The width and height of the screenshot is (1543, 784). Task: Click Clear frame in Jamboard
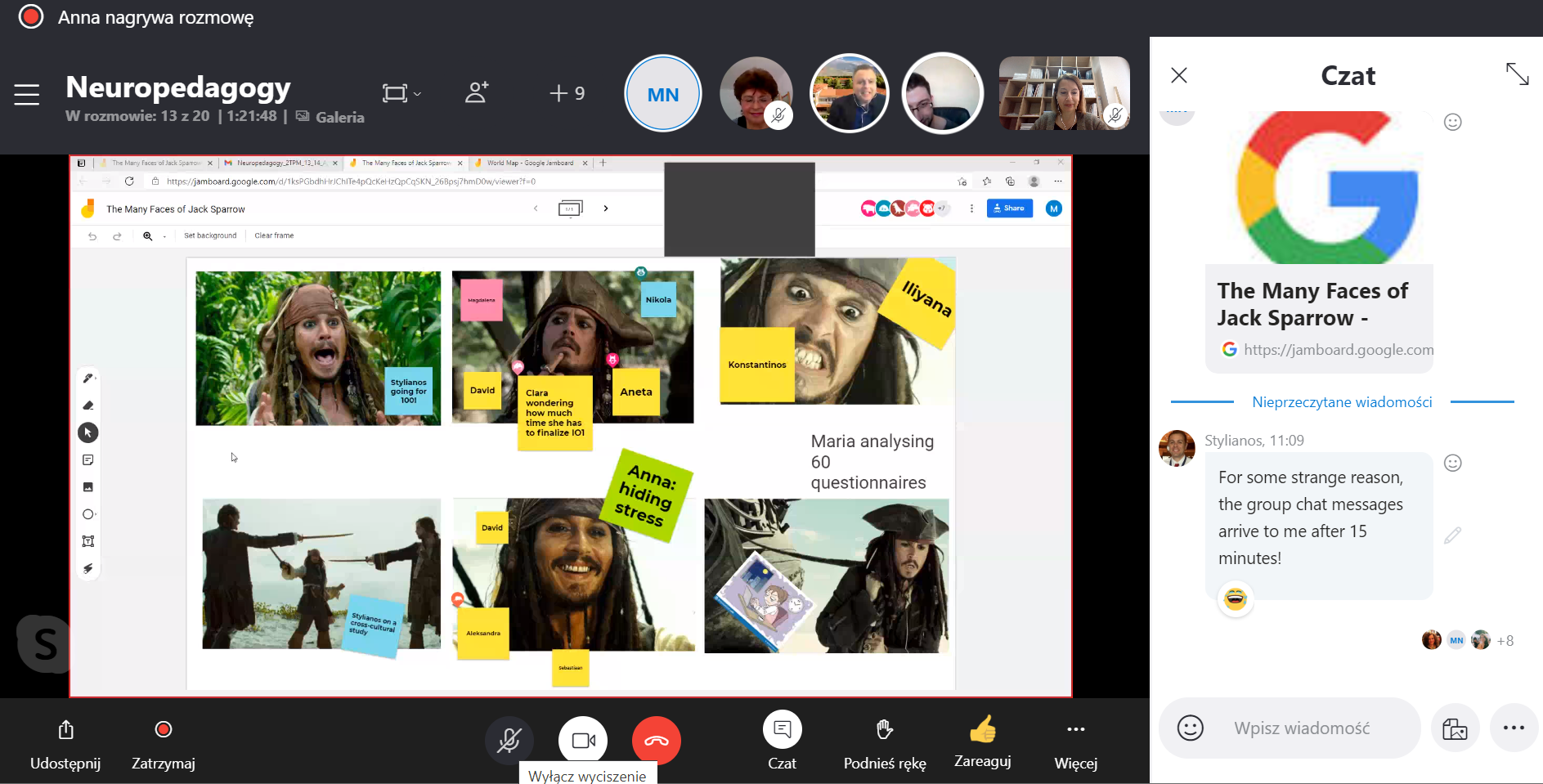click(274, 235)
